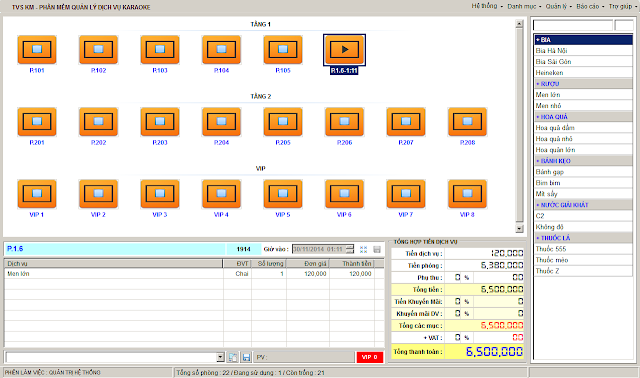Add Thuốc 555 item

[583, 249]
